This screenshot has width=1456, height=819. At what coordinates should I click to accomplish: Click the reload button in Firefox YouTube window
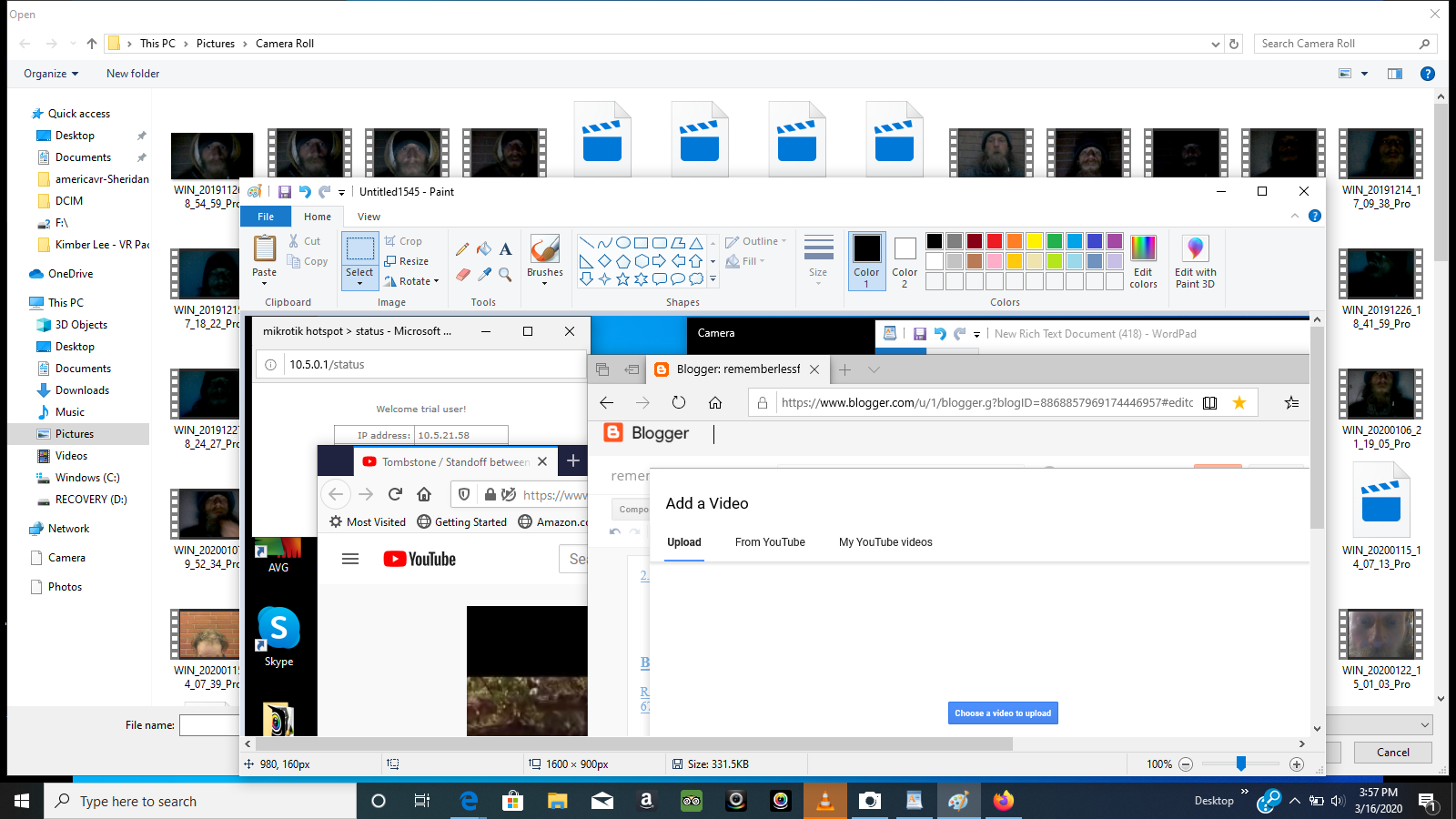pos(395,494)
